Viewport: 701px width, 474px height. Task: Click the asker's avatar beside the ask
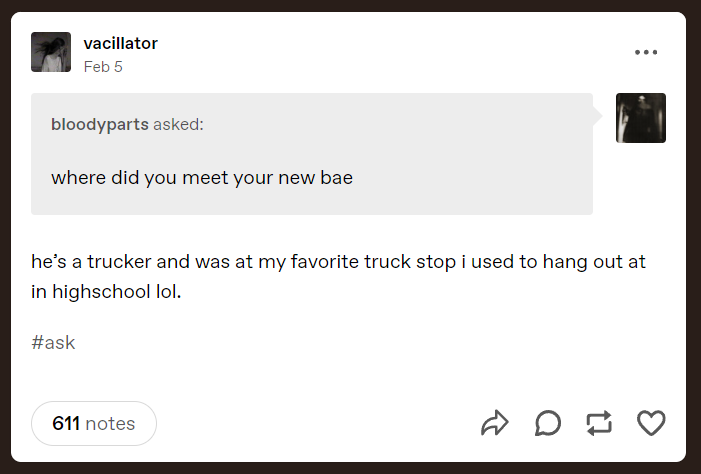click(640, 118)
